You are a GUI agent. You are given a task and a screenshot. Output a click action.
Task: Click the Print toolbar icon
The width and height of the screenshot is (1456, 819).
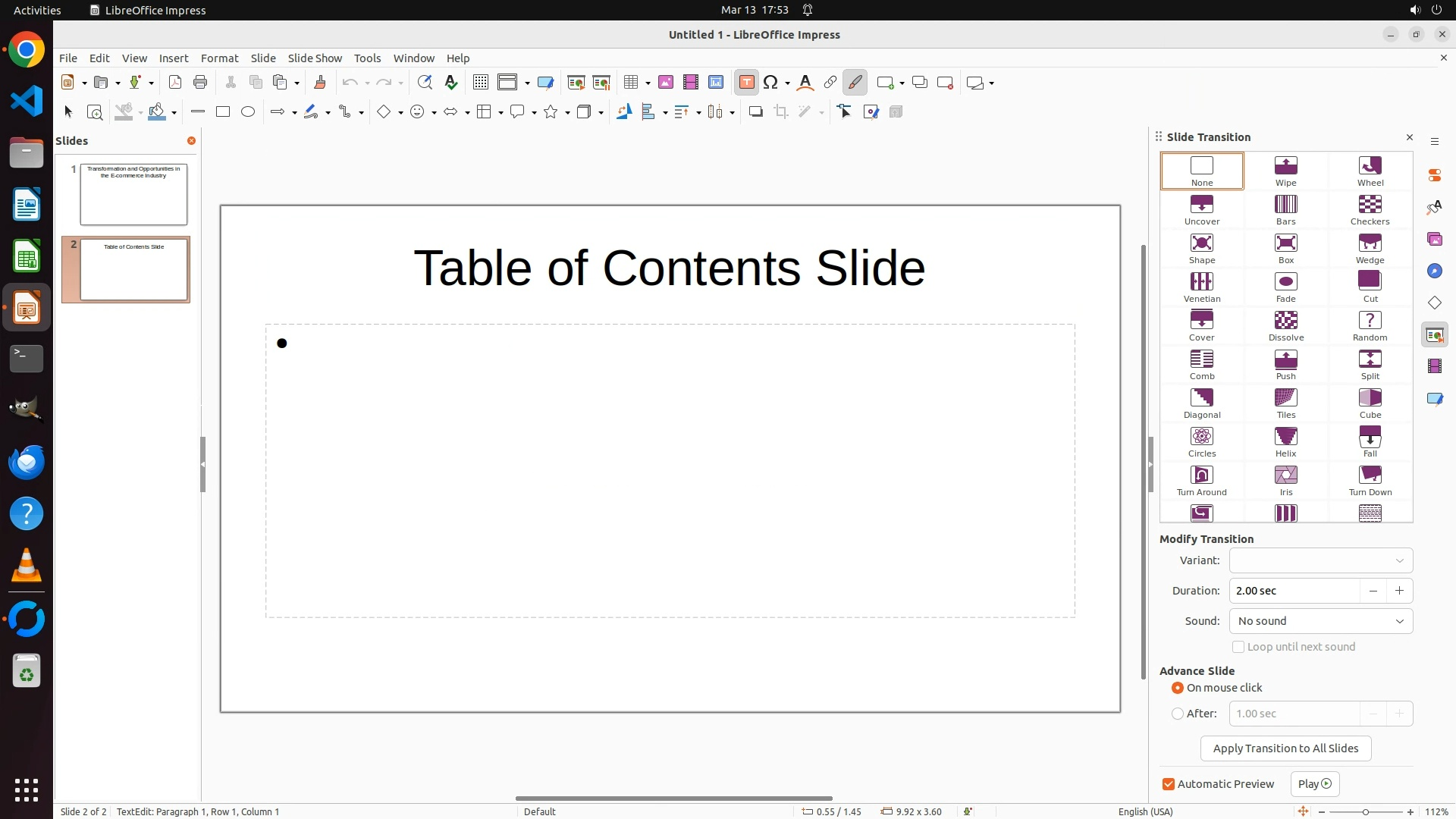pos(200,83)
